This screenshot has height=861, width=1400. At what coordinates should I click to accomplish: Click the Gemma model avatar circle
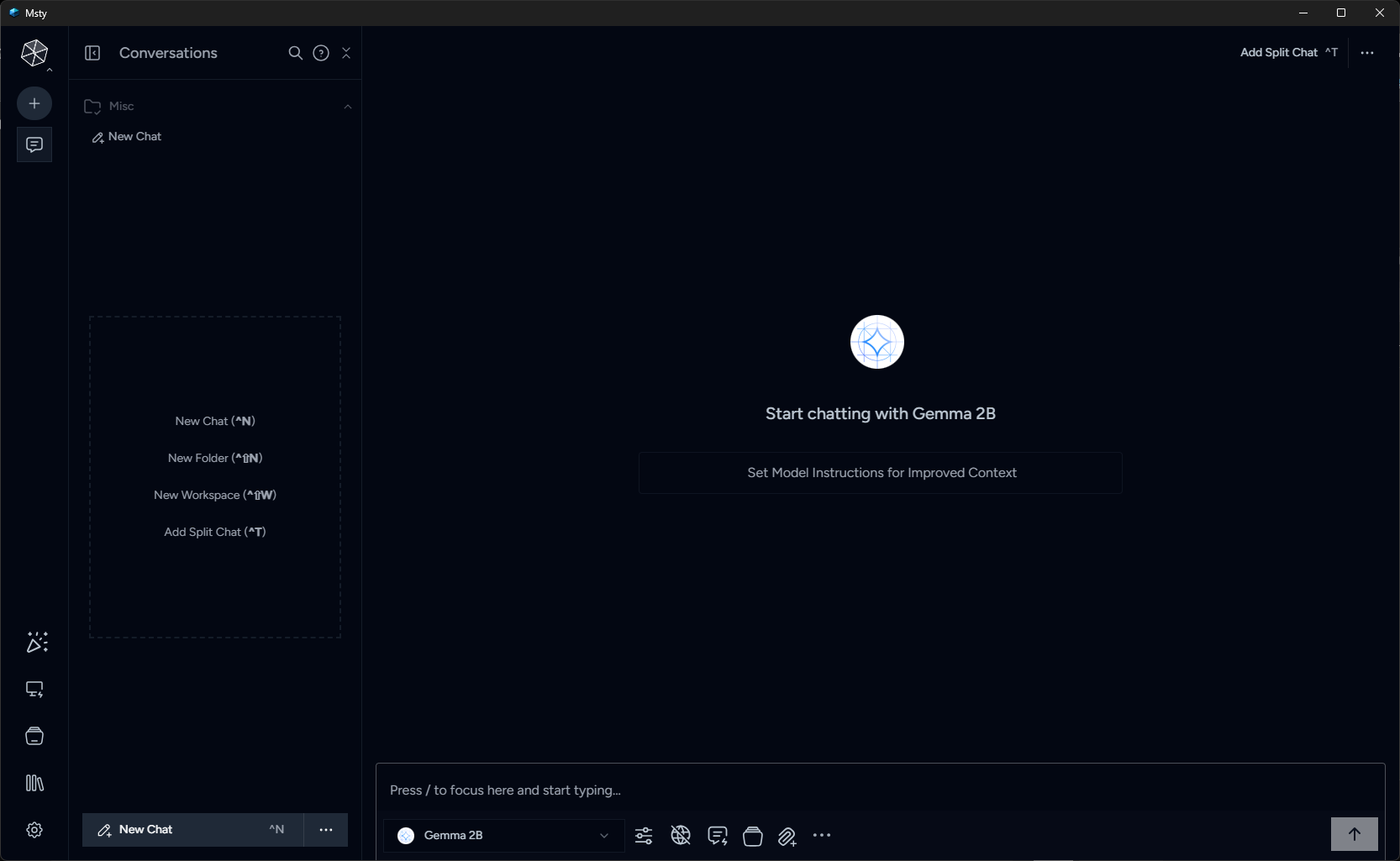coord(877,342)
